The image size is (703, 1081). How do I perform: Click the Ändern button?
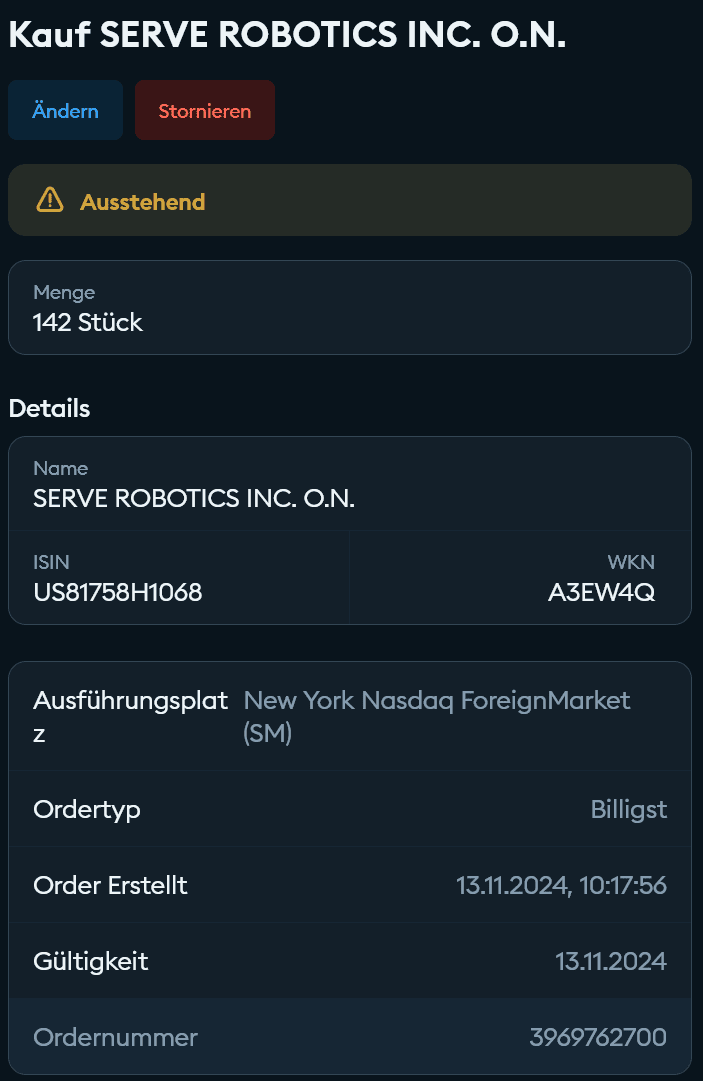tap(65, 110)
